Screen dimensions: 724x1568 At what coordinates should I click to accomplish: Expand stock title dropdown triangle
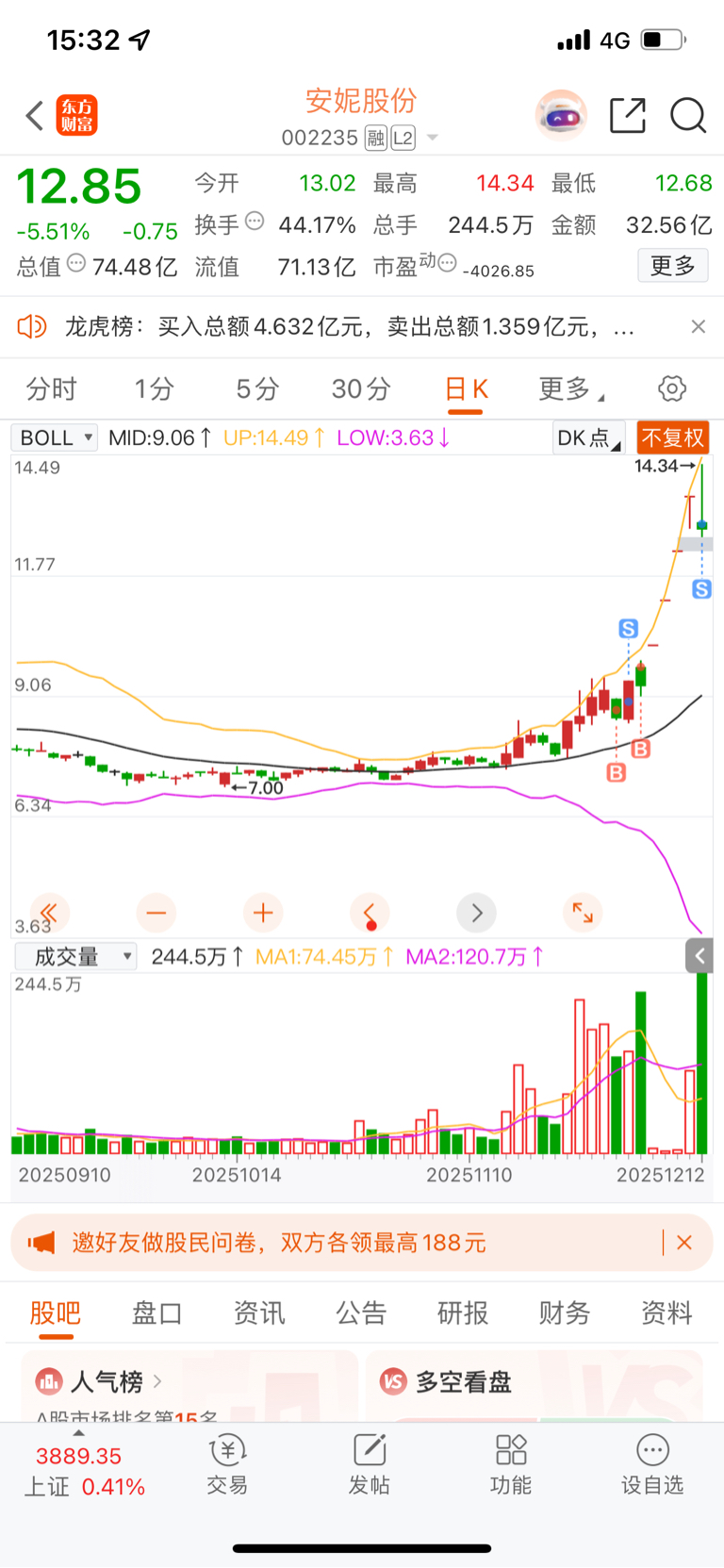coord(433,139)
